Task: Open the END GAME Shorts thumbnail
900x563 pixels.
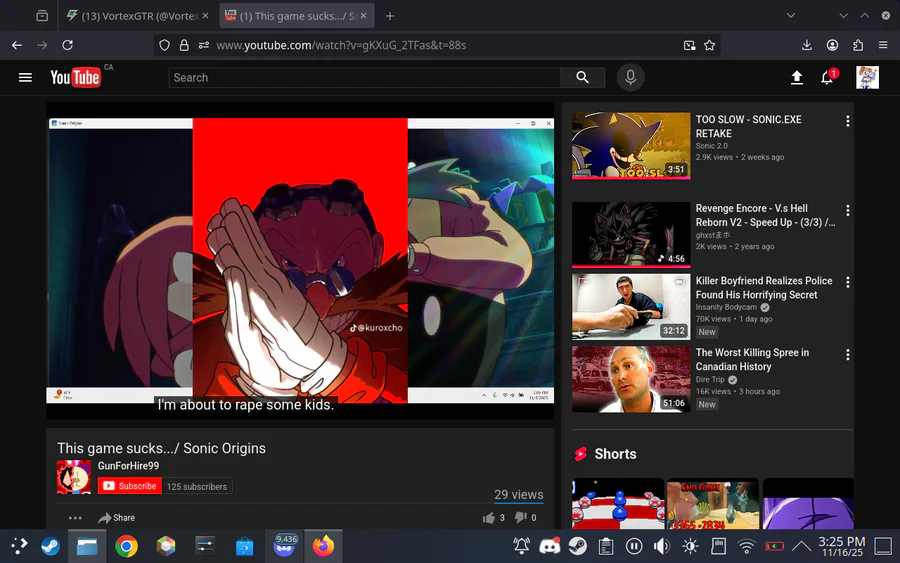Action: (x=712, y=503)
